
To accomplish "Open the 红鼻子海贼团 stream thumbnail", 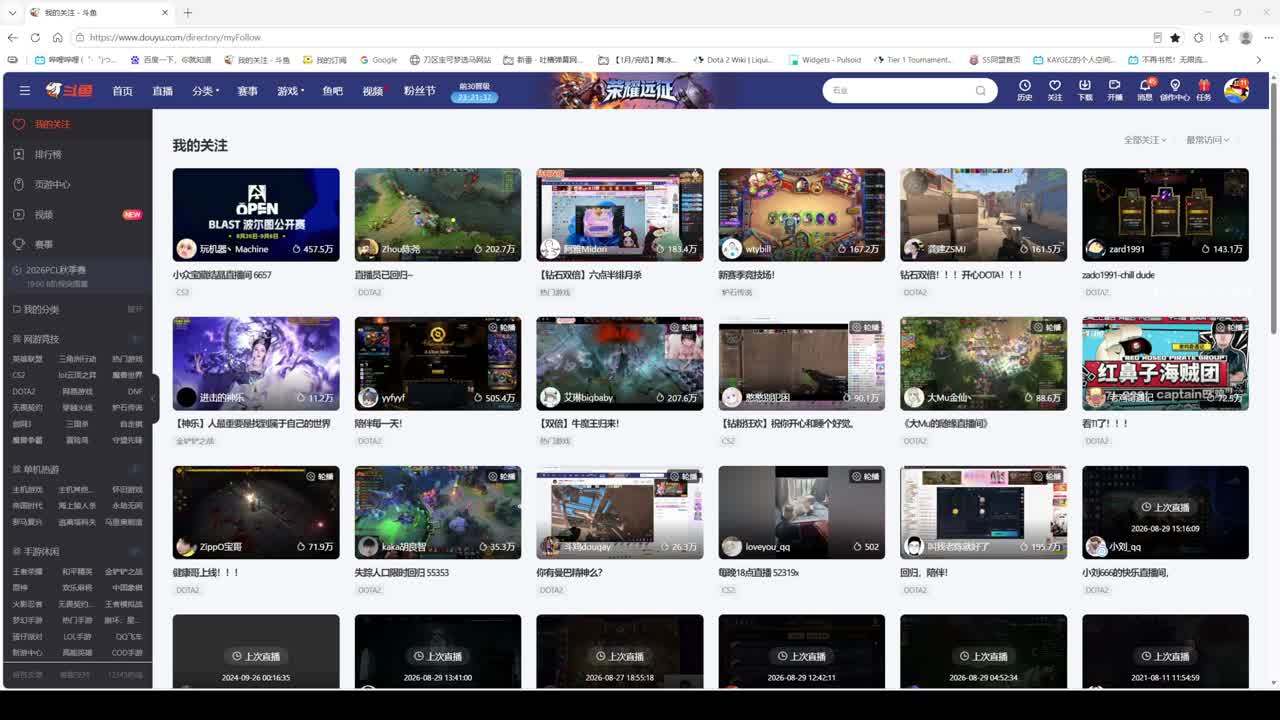I will pyautogui.click(x=1165, y=363).
